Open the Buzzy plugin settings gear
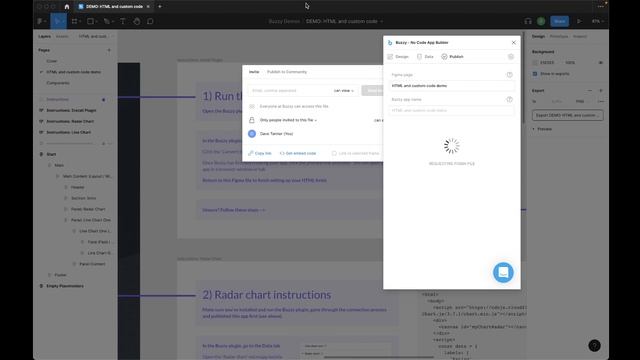640x360 pixels. pyautogui.click(x=511, y=57)
